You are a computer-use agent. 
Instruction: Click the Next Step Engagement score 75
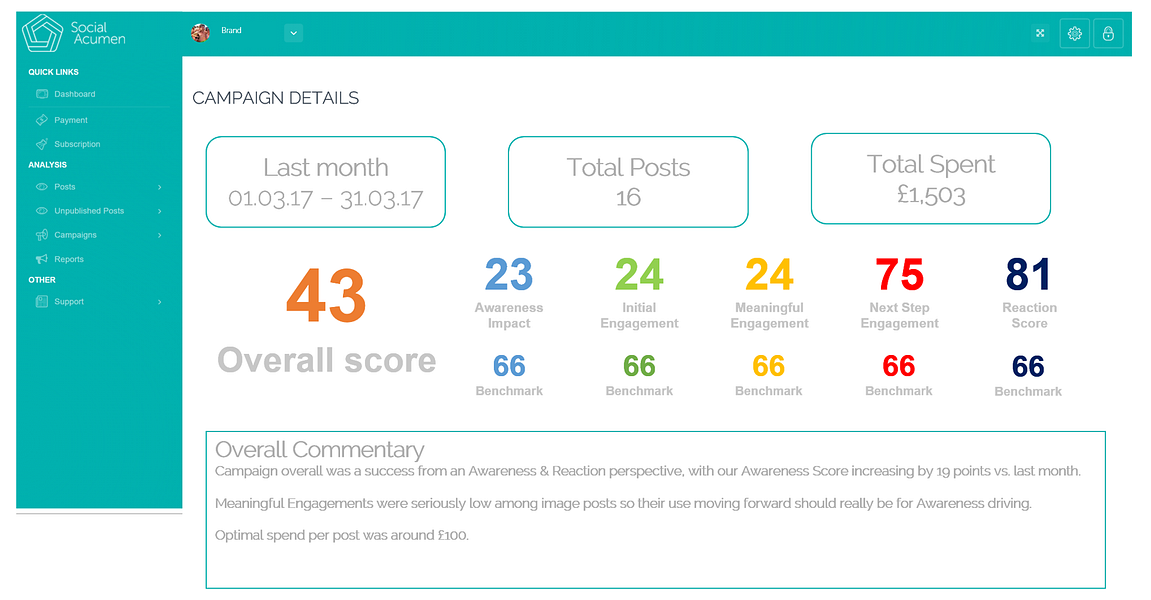(x=899, y=275)
